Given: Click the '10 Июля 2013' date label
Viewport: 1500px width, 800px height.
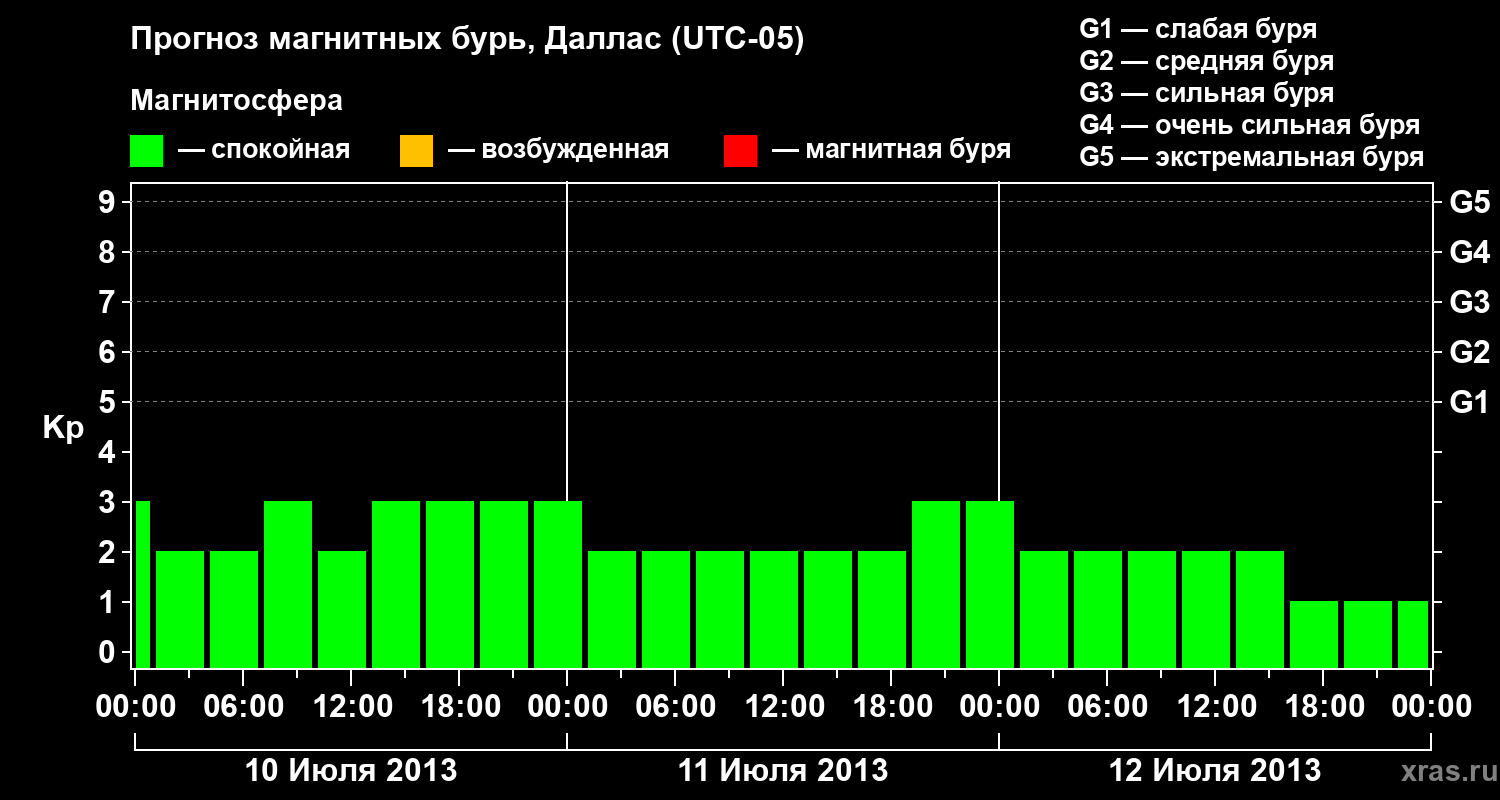Looking at the screenshot, I should [351, 771].
